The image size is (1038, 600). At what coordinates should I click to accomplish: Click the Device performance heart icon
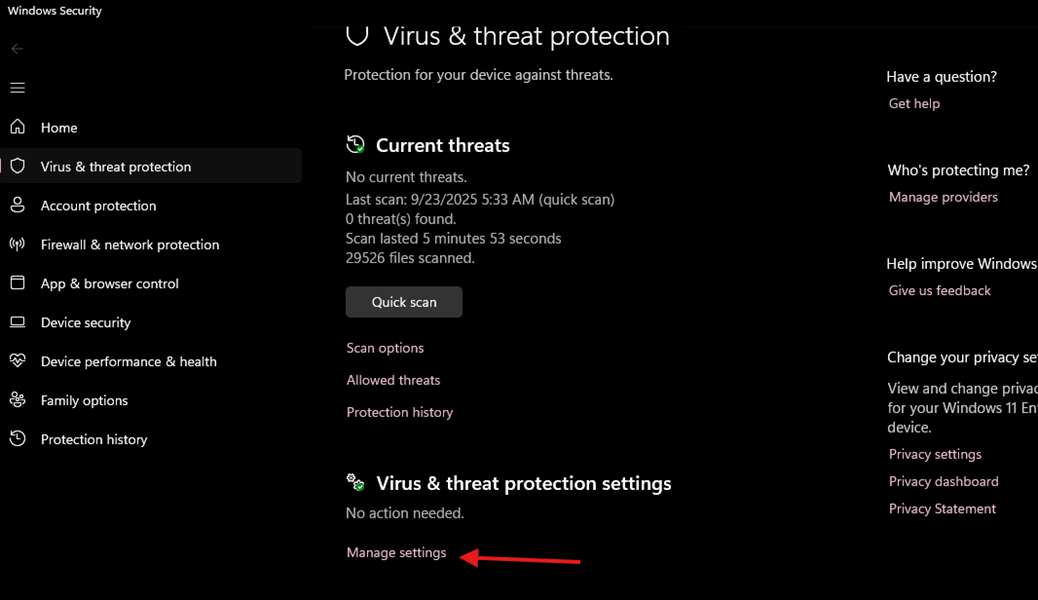[x=17, y=361]
